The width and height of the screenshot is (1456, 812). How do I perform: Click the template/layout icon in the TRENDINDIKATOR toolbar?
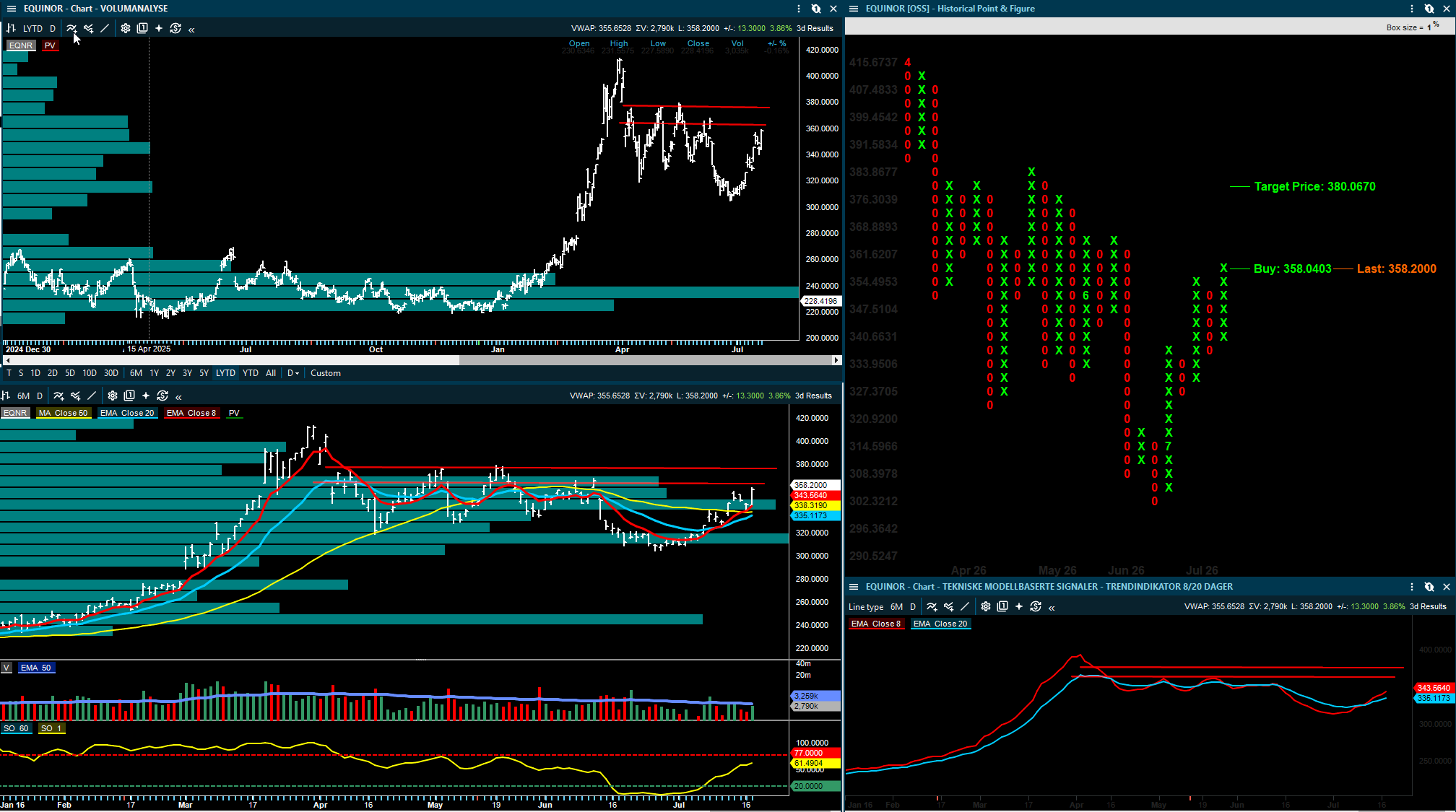pyautogui.click(x=1002, y=607)
